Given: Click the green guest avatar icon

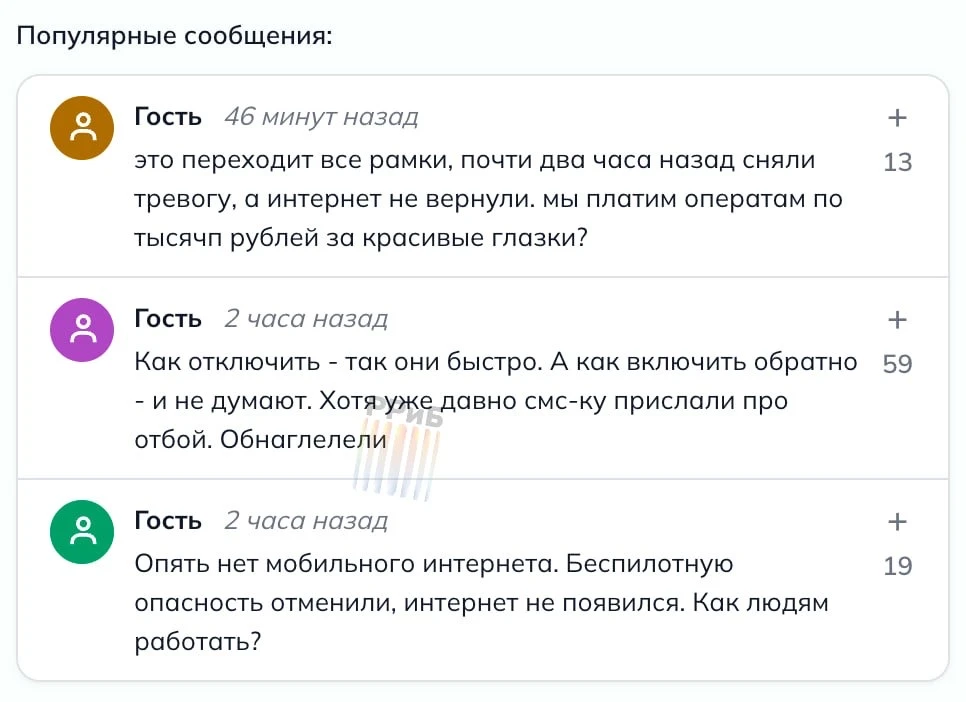Looking at the screenshot, I should 82,532.
